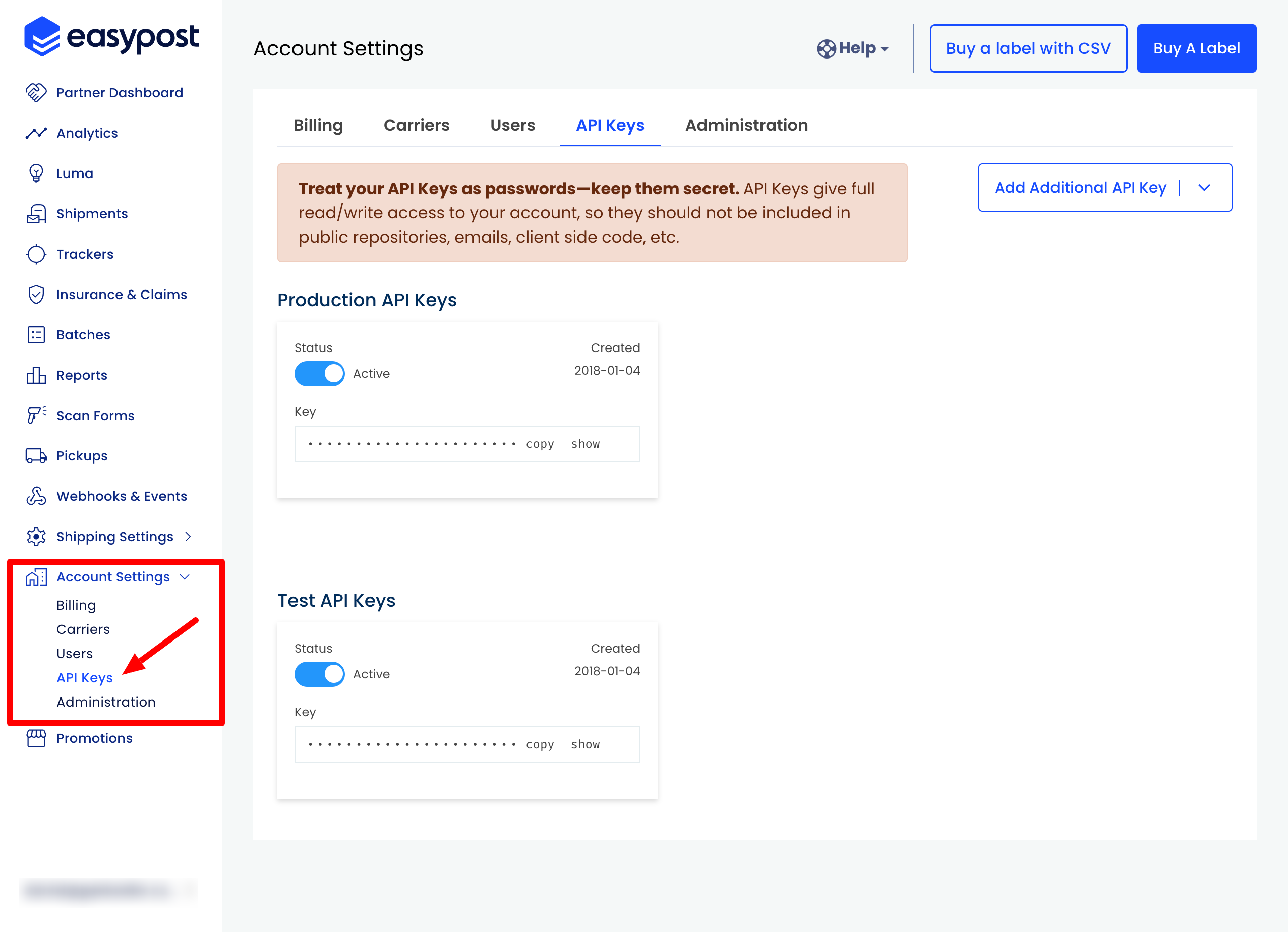Viewport: 1288px width, 932px height.
Task: Toggle the Production API key Active switch
Action: pos(319,374)
